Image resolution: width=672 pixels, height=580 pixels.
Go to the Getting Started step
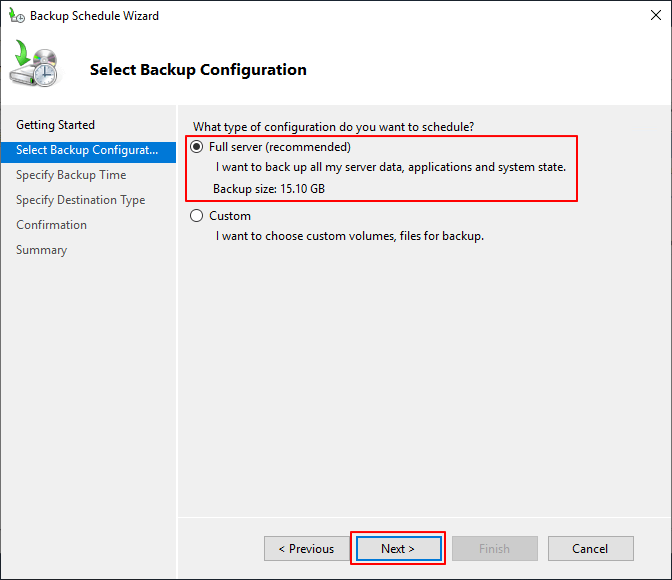(55, 125)
